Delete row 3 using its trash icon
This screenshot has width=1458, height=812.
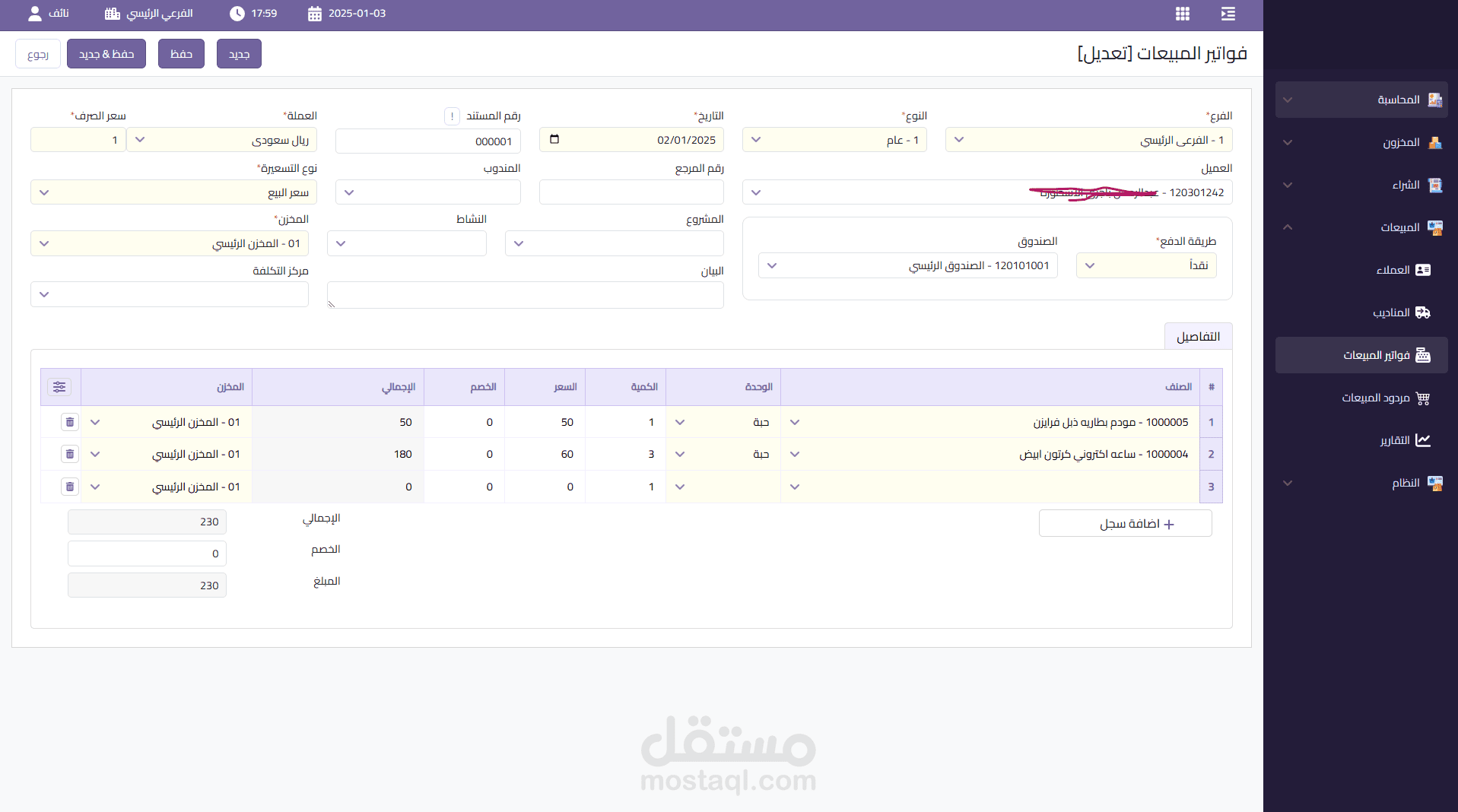pyautogui.click(x=70, y=487)
